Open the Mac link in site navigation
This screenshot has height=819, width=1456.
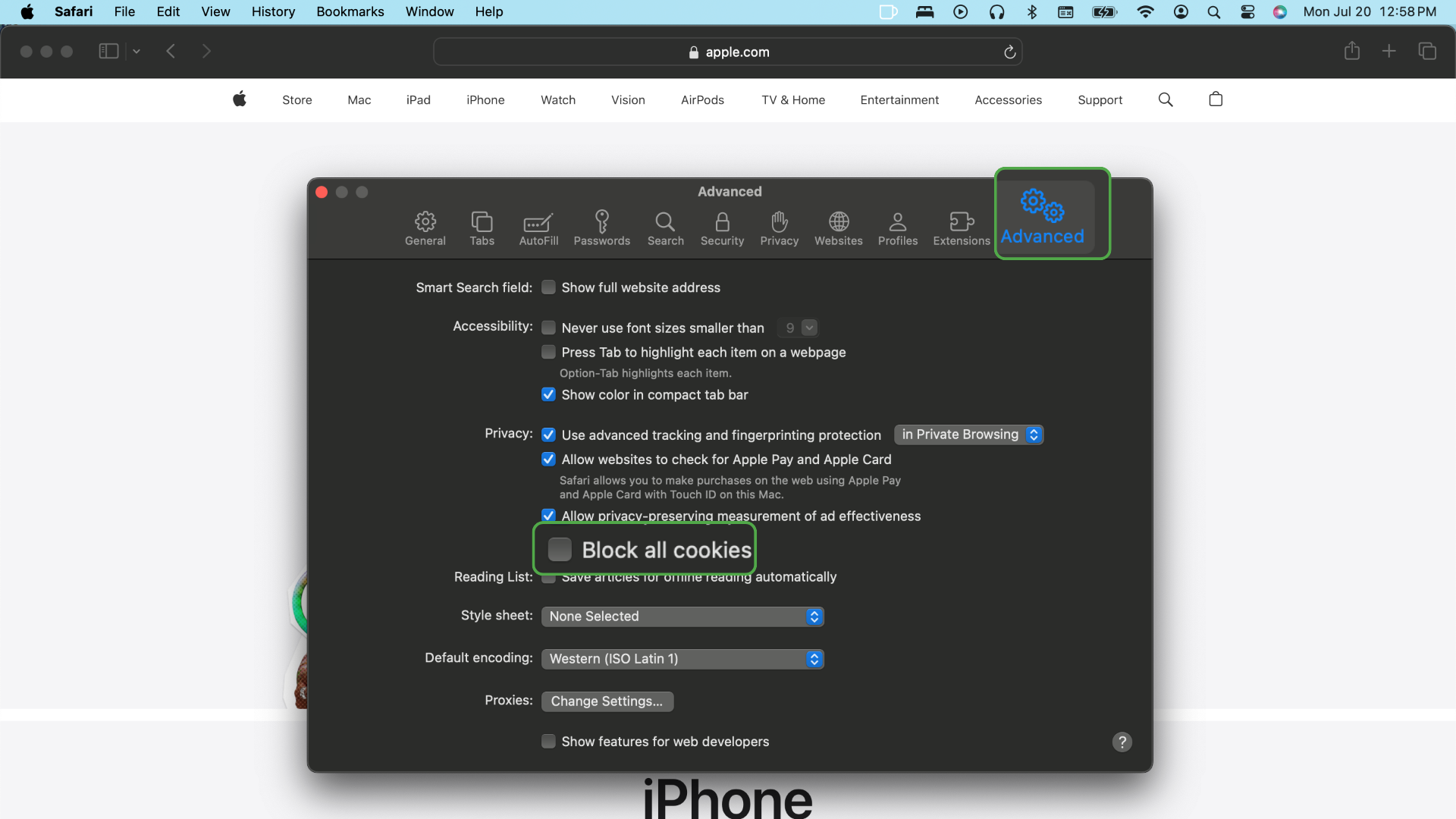(x=359, y=100)
